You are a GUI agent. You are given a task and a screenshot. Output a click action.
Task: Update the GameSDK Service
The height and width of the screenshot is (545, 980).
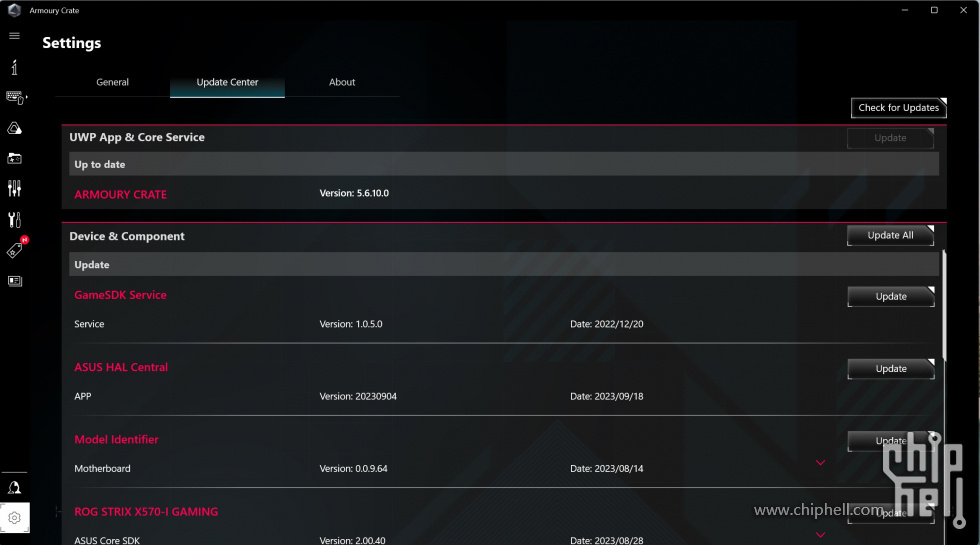[x=891, y=296]
